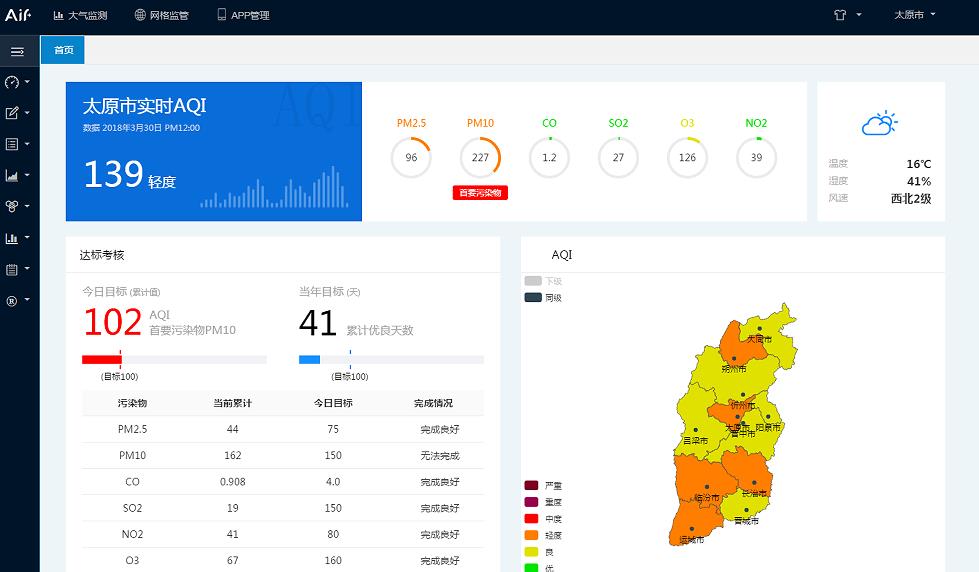Click the pencil edit sidebar icon
The height and width of the screenshot is (572, 979).
(13, 113)
